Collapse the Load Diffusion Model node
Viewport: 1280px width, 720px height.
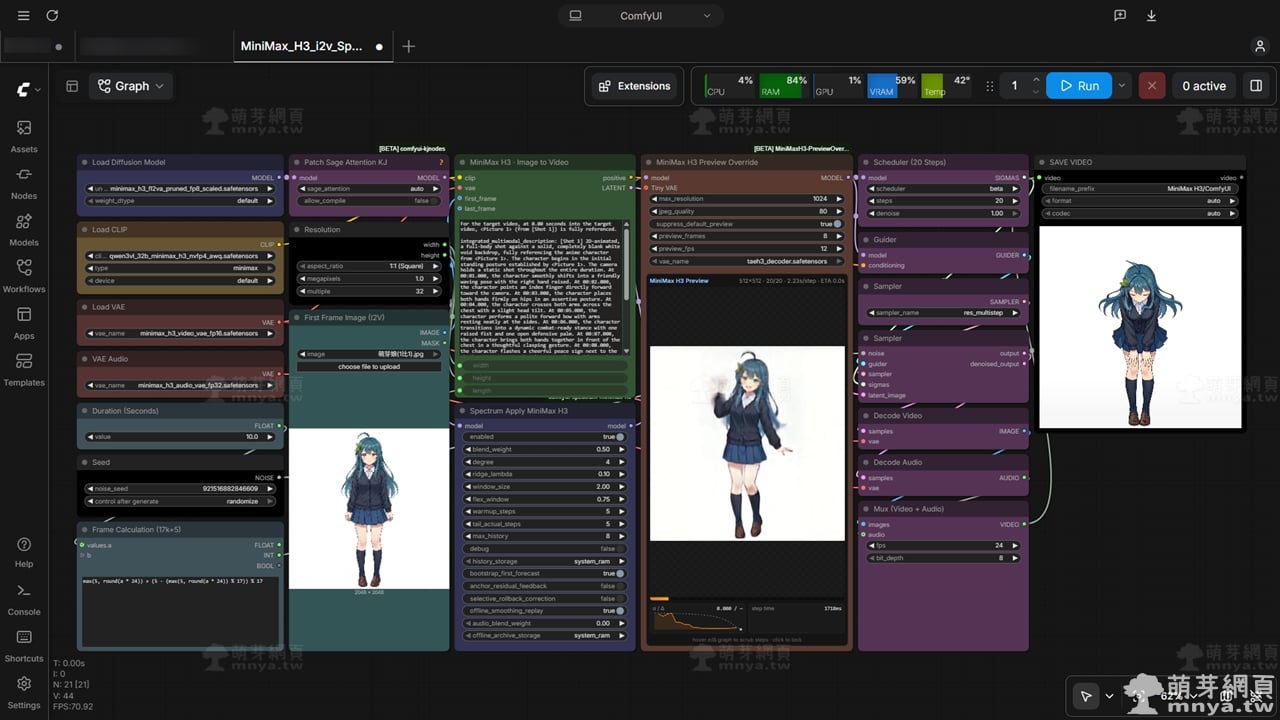tap(84, 162)
